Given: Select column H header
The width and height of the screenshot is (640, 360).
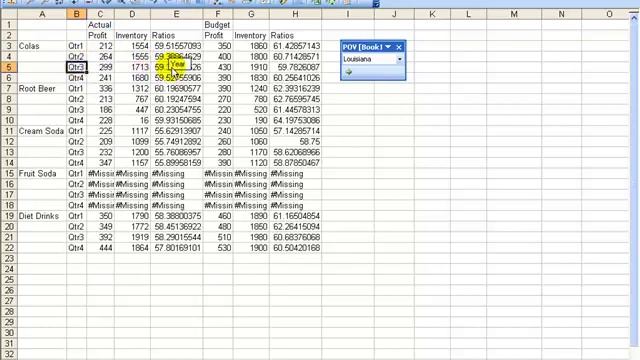Looking at the screenshot, I should click(x=295, y=14).
